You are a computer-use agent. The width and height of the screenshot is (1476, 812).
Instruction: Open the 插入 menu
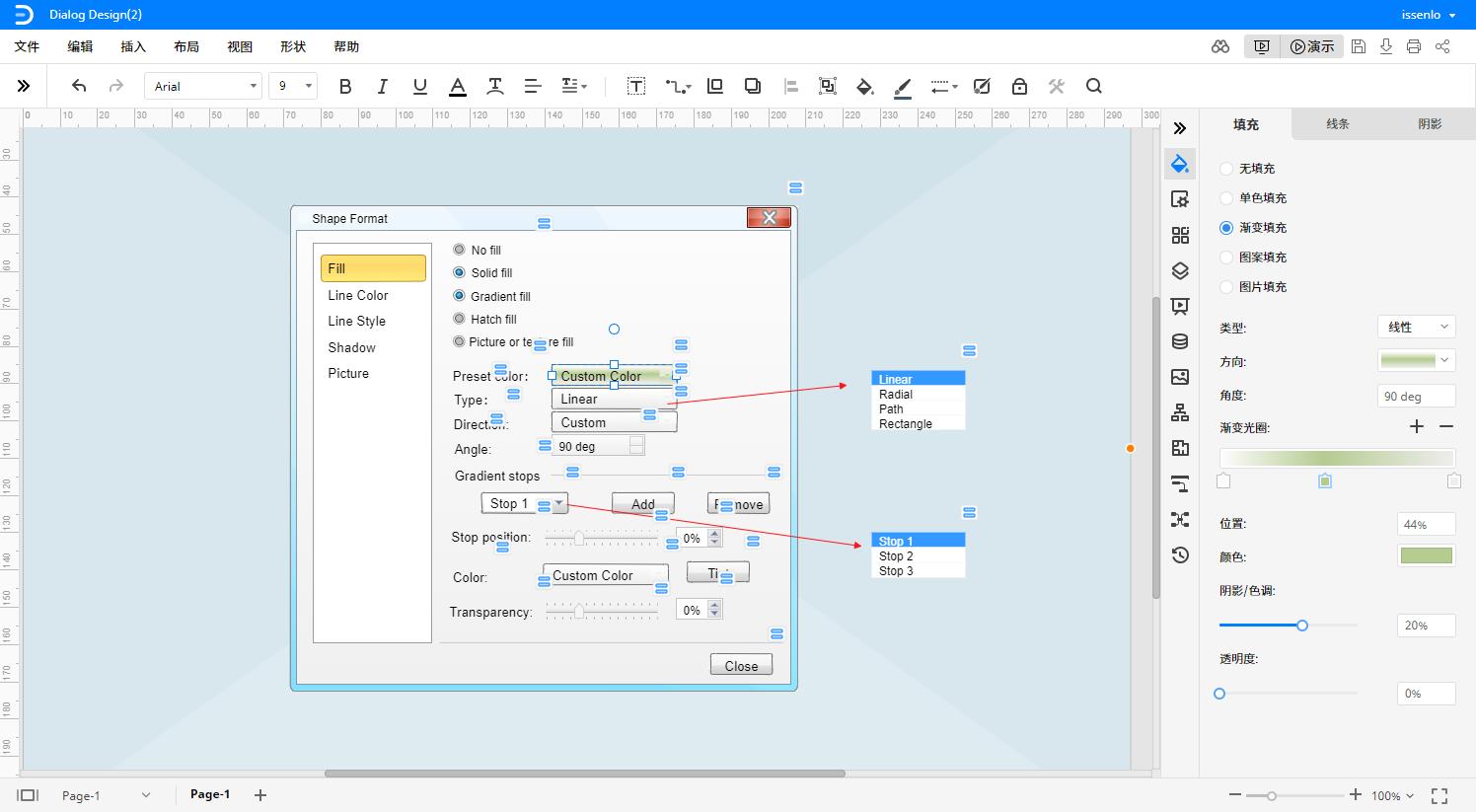point(133,46)
